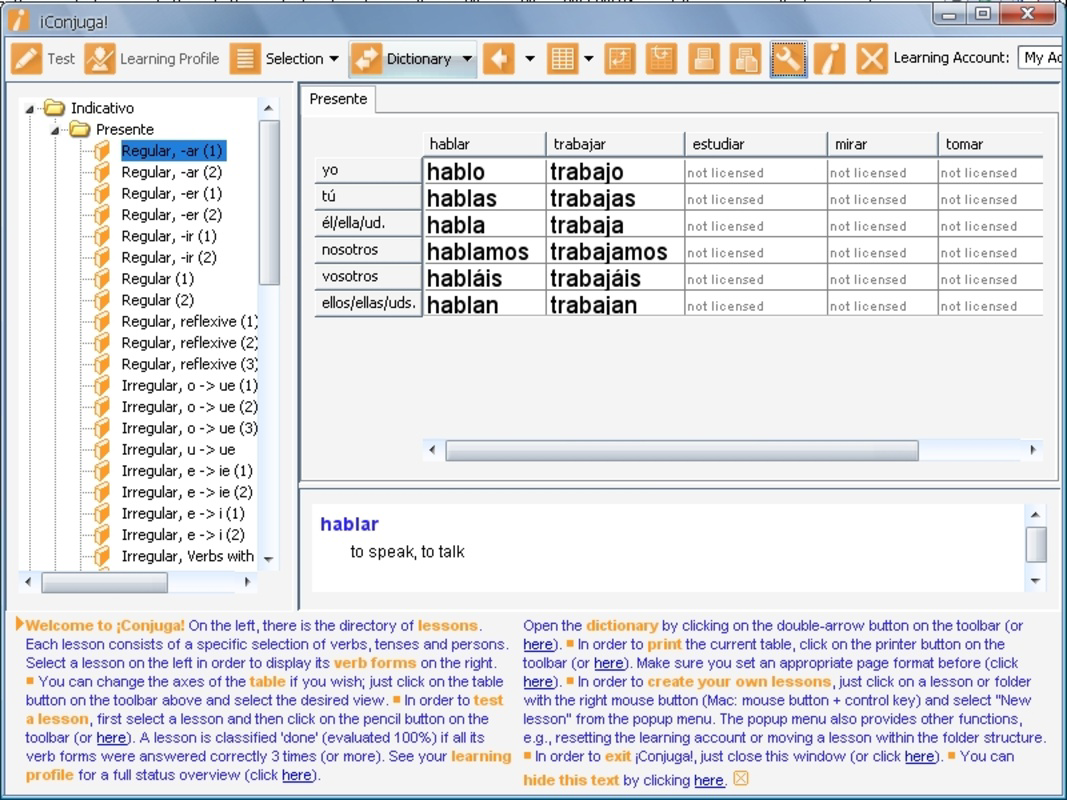The width and height of the screenshot is (1067, 800).
Task: Click the reset learning account icon
Action: click(x=620, y=59)
